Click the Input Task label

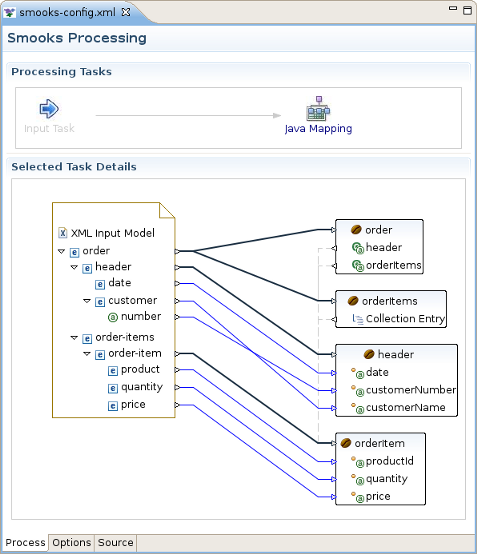click(x=49, y=128)
